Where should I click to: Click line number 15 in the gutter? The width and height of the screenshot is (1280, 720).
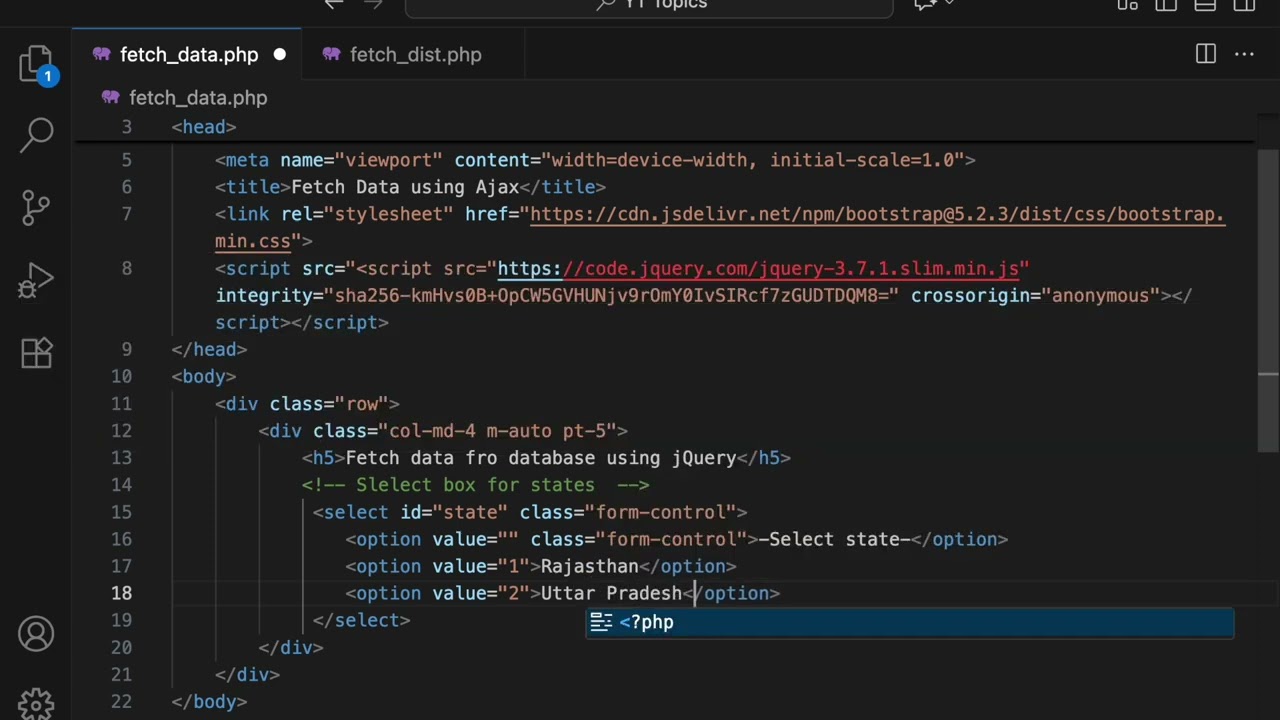(121, 512)
